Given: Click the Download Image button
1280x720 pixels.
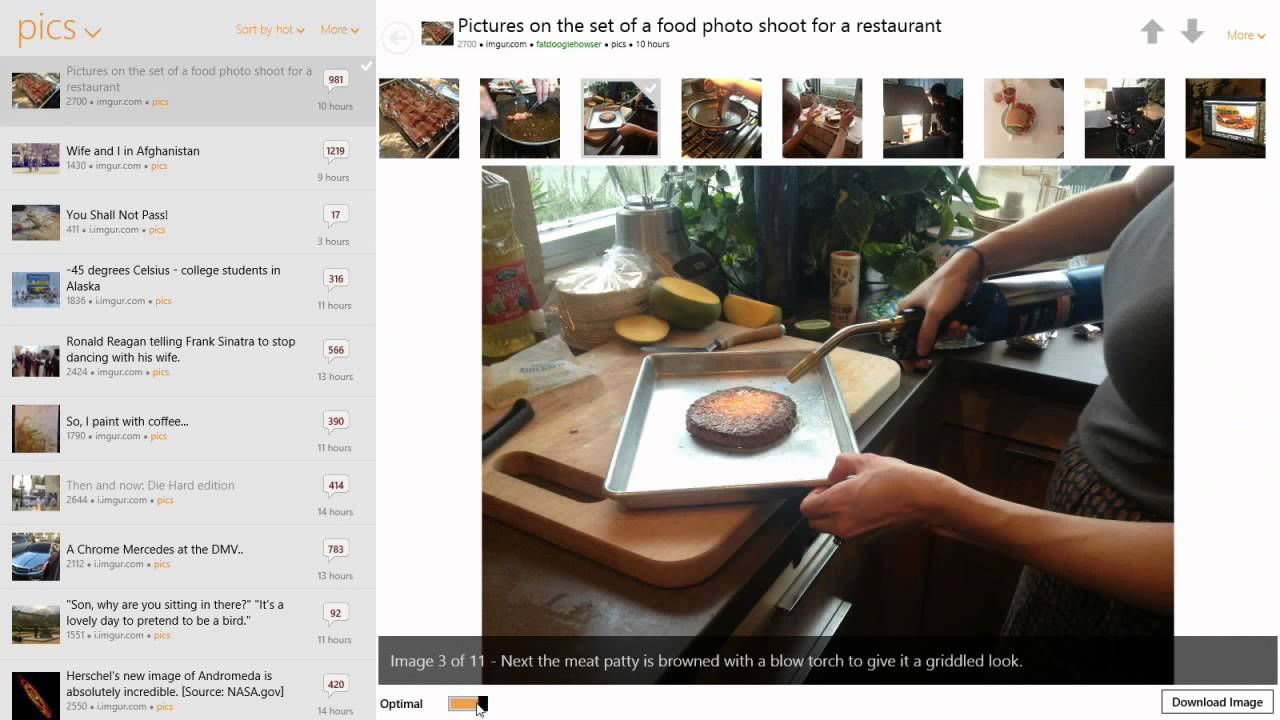Looking at the screenshot, I should [x=1217, y=702].
